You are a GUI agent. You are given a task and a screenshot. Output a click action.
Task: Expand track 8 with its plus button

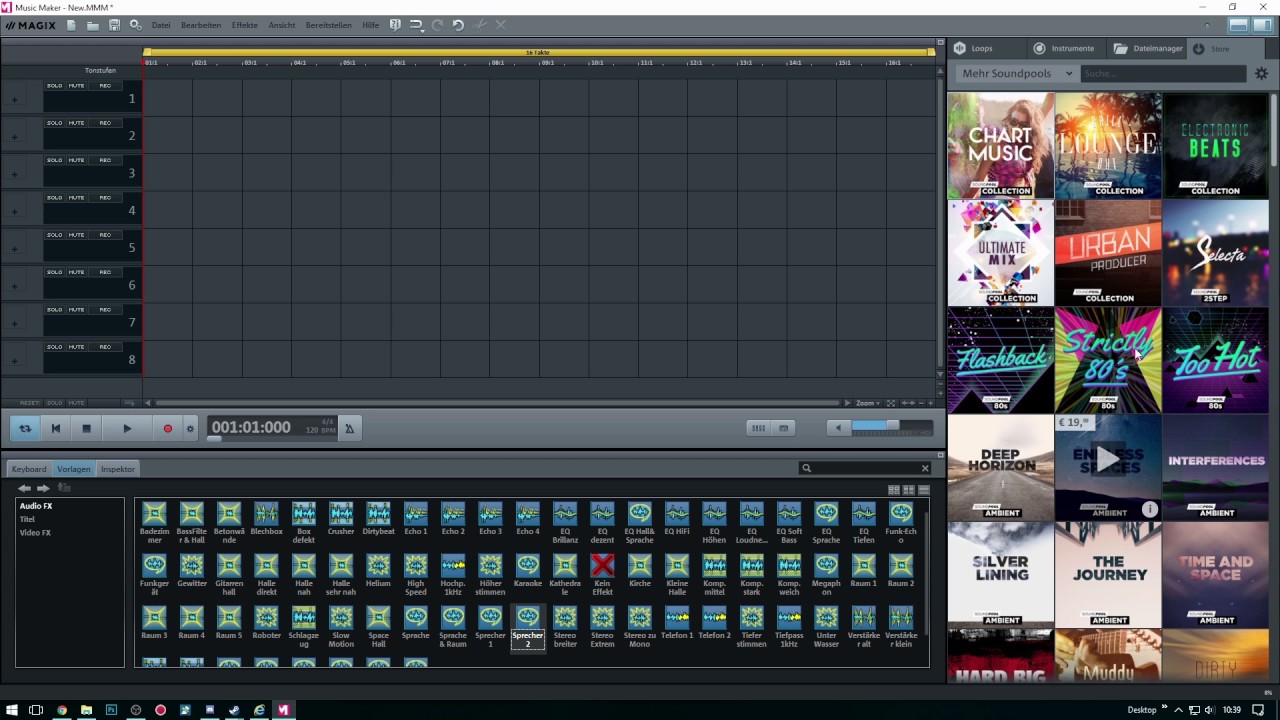click(14, 361)
